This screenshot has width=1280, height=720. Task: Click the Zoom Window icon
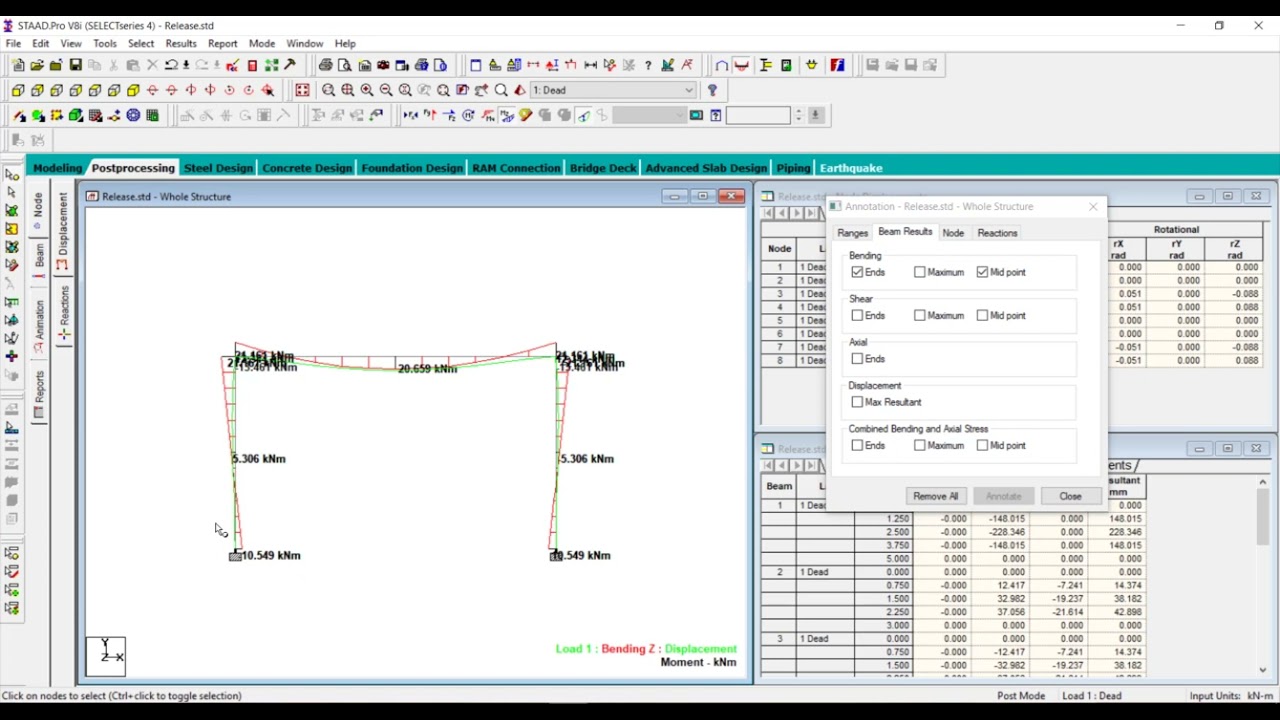pyautogui.click(x=328, y=90)
